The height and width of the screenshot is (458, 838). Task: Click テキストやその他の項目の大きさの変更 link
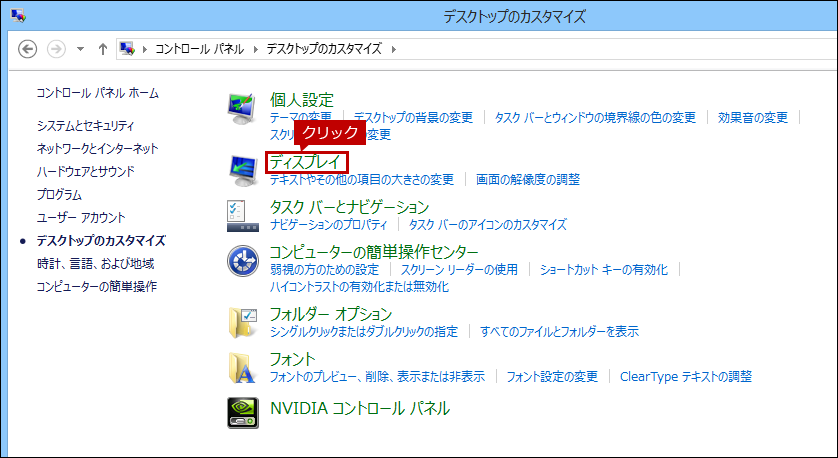tap(362, 180)
